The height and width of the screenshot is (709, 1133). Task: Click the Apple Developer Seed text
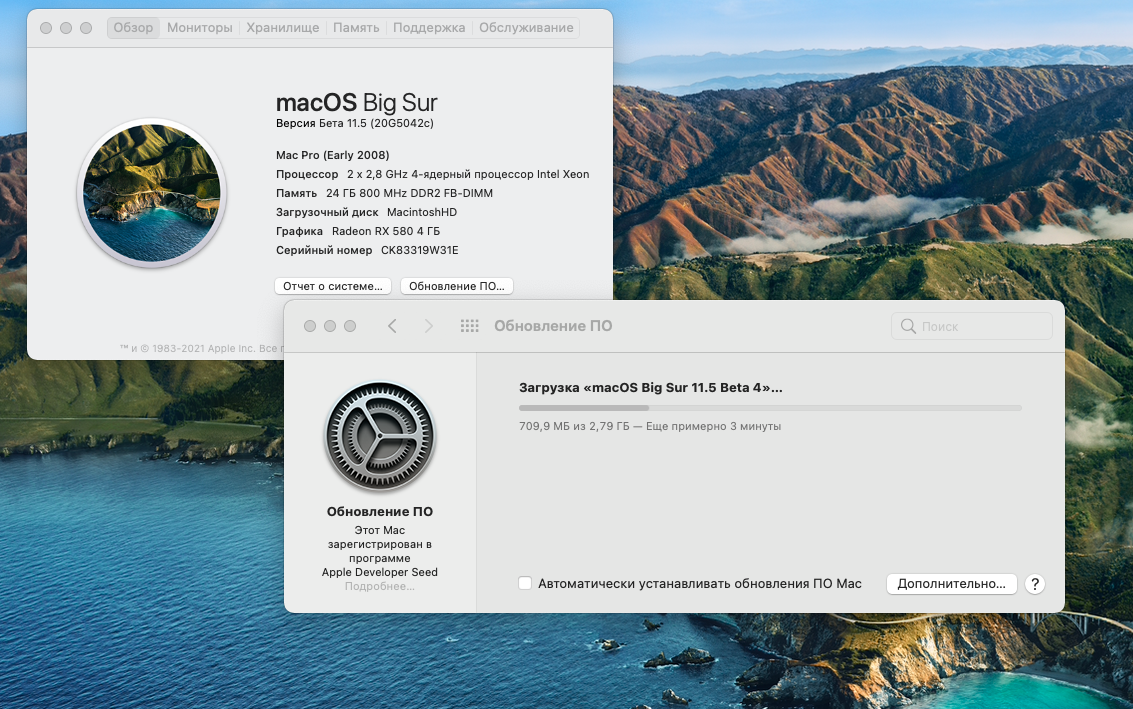(379, 572)
